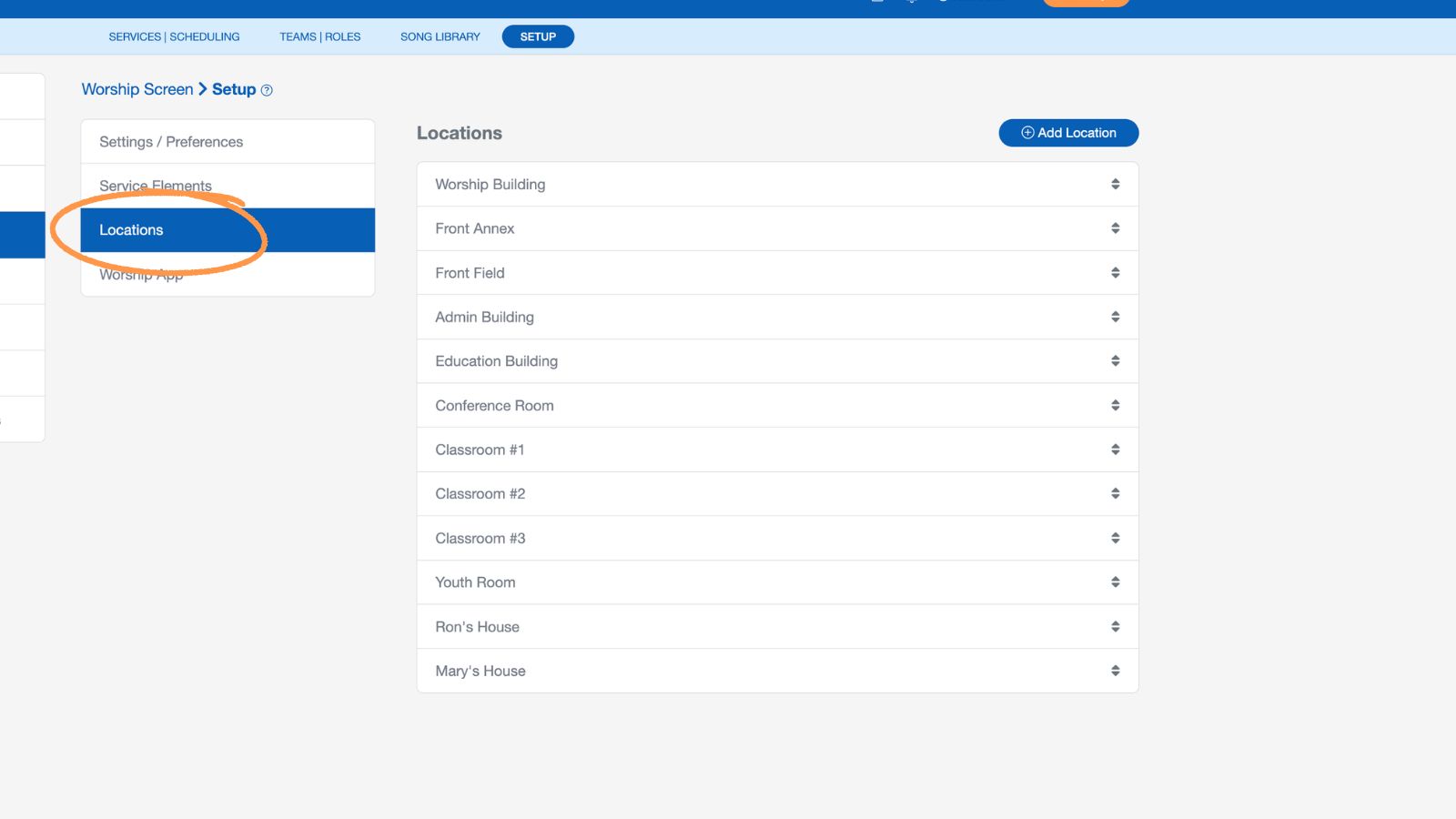The width and height of the screenshot is (1456, 819).
Task: Click sort handle icon for Worship Building
Action: pos(1115,184)
